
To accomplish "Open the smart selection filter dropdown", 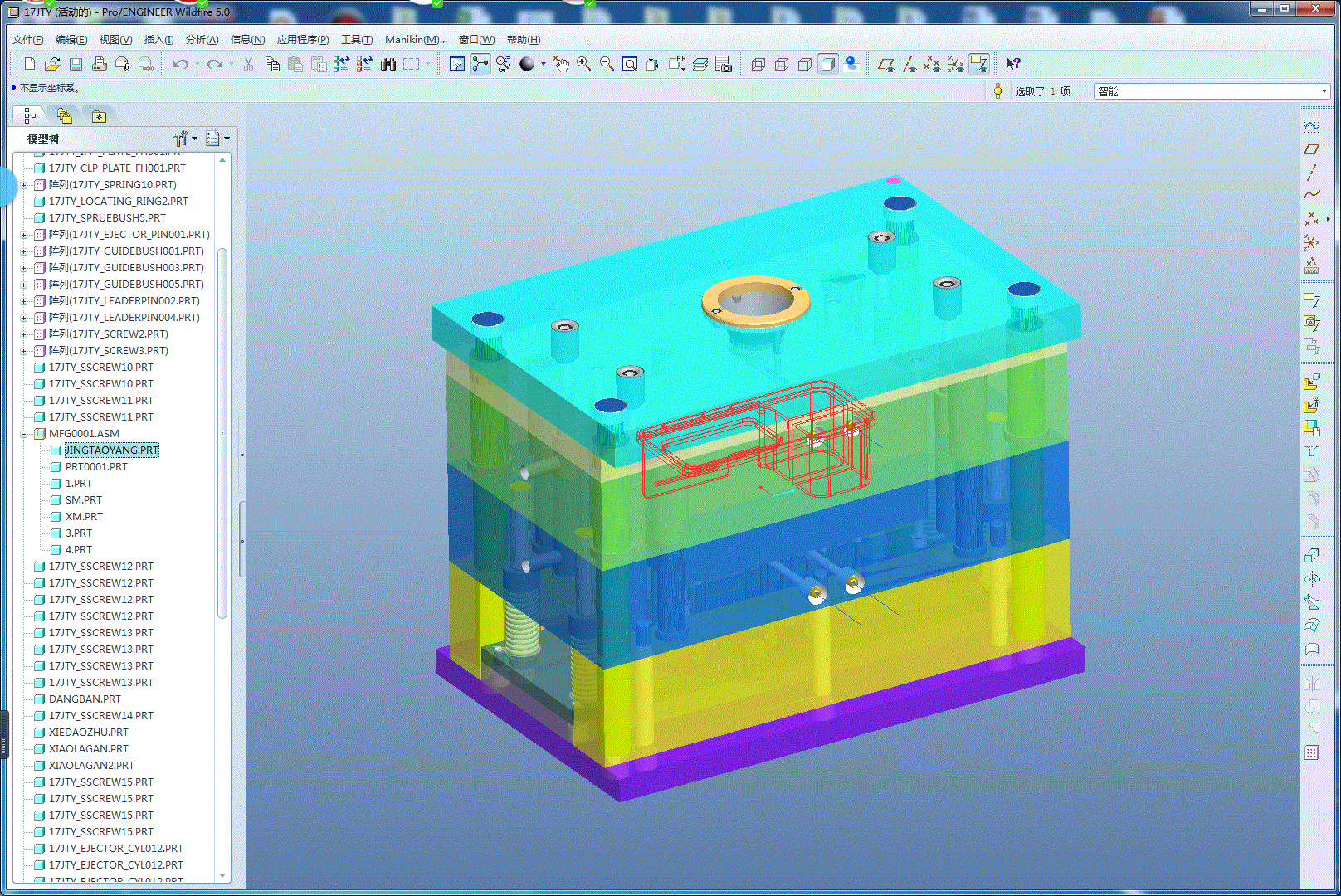I will pos(1212,91).
